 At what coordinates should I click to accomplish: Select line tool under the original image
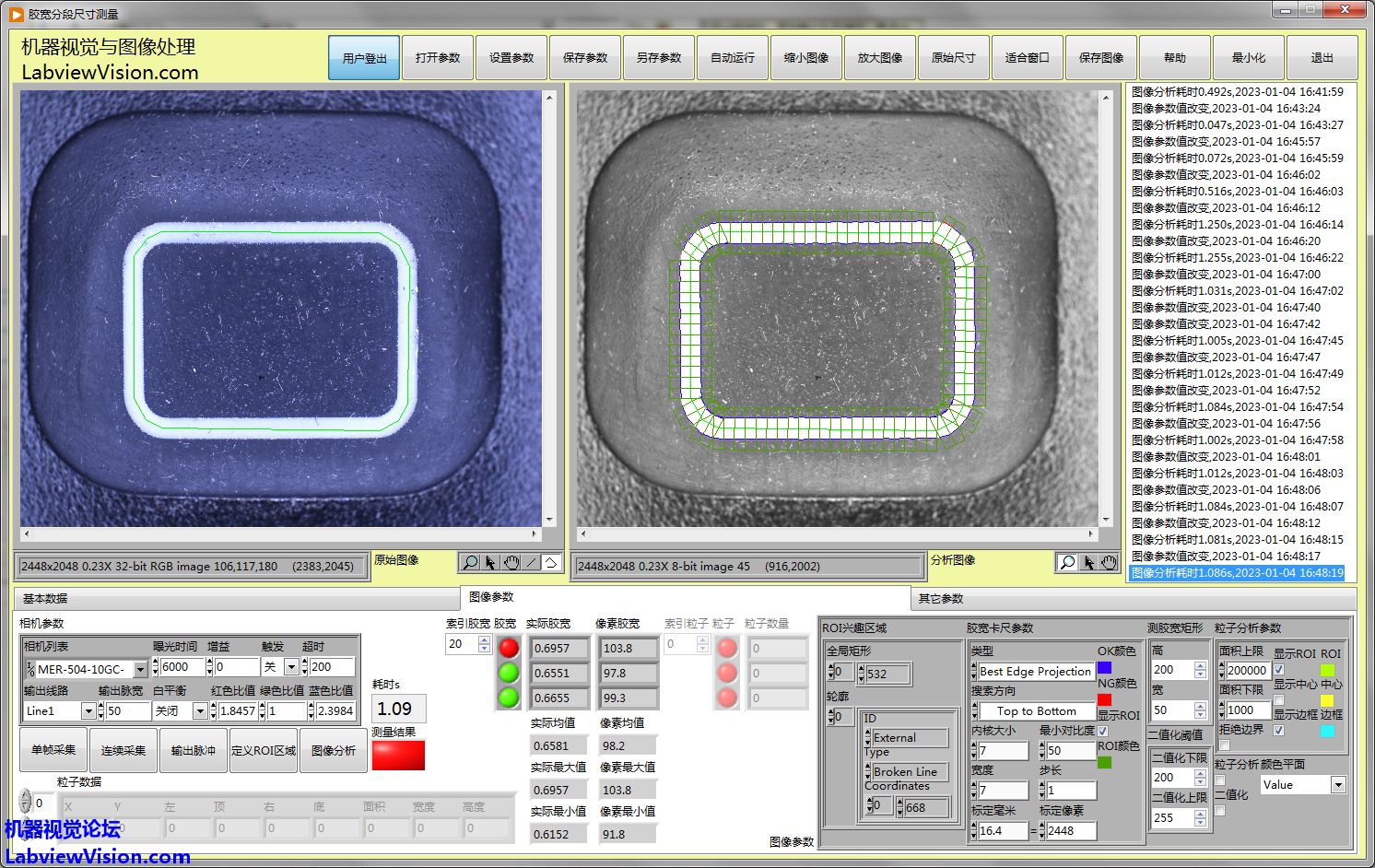[x=531, y=562]
